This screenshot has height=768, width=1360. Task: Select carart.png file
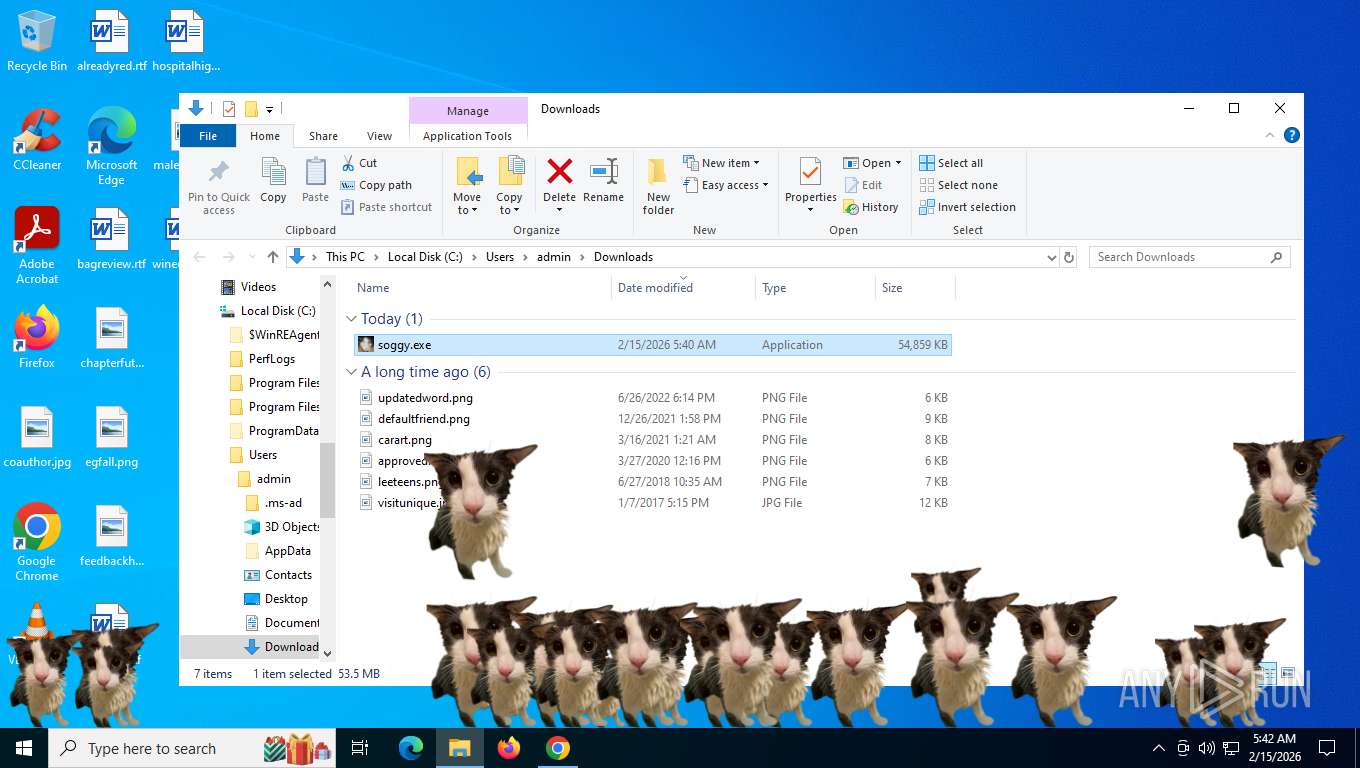(653, 440)
